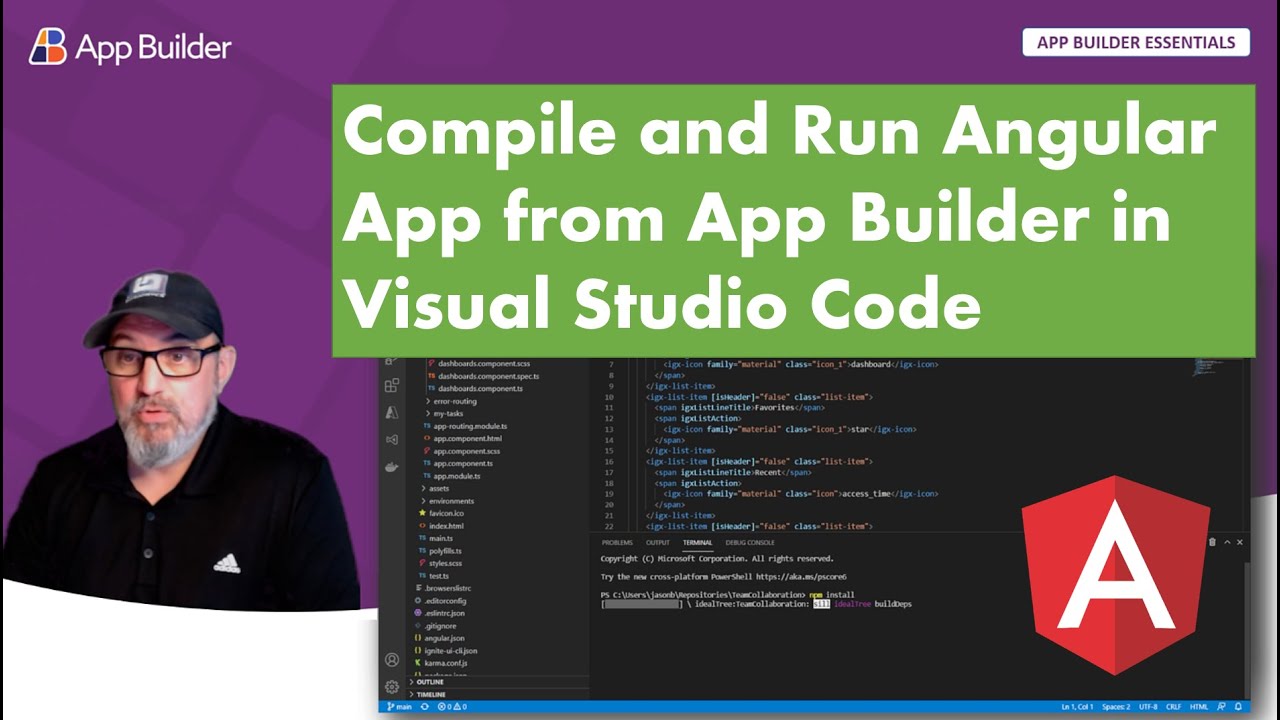Viewport: 1280px width, 720px height.
Task: Click editor line containing Favorites span
Action: 740,408
